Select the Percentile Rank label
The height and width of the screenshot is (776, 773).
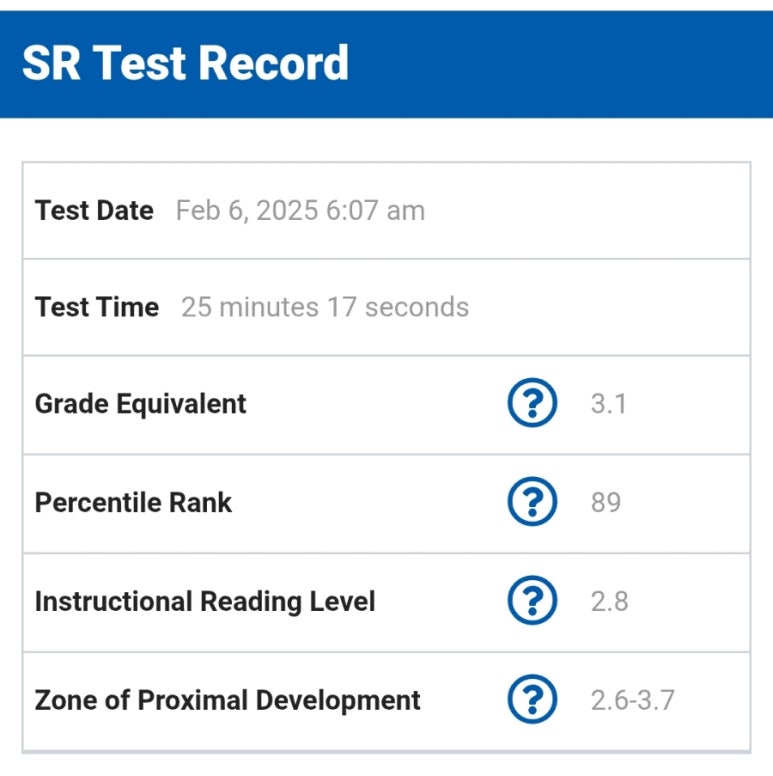pos(133,502)
